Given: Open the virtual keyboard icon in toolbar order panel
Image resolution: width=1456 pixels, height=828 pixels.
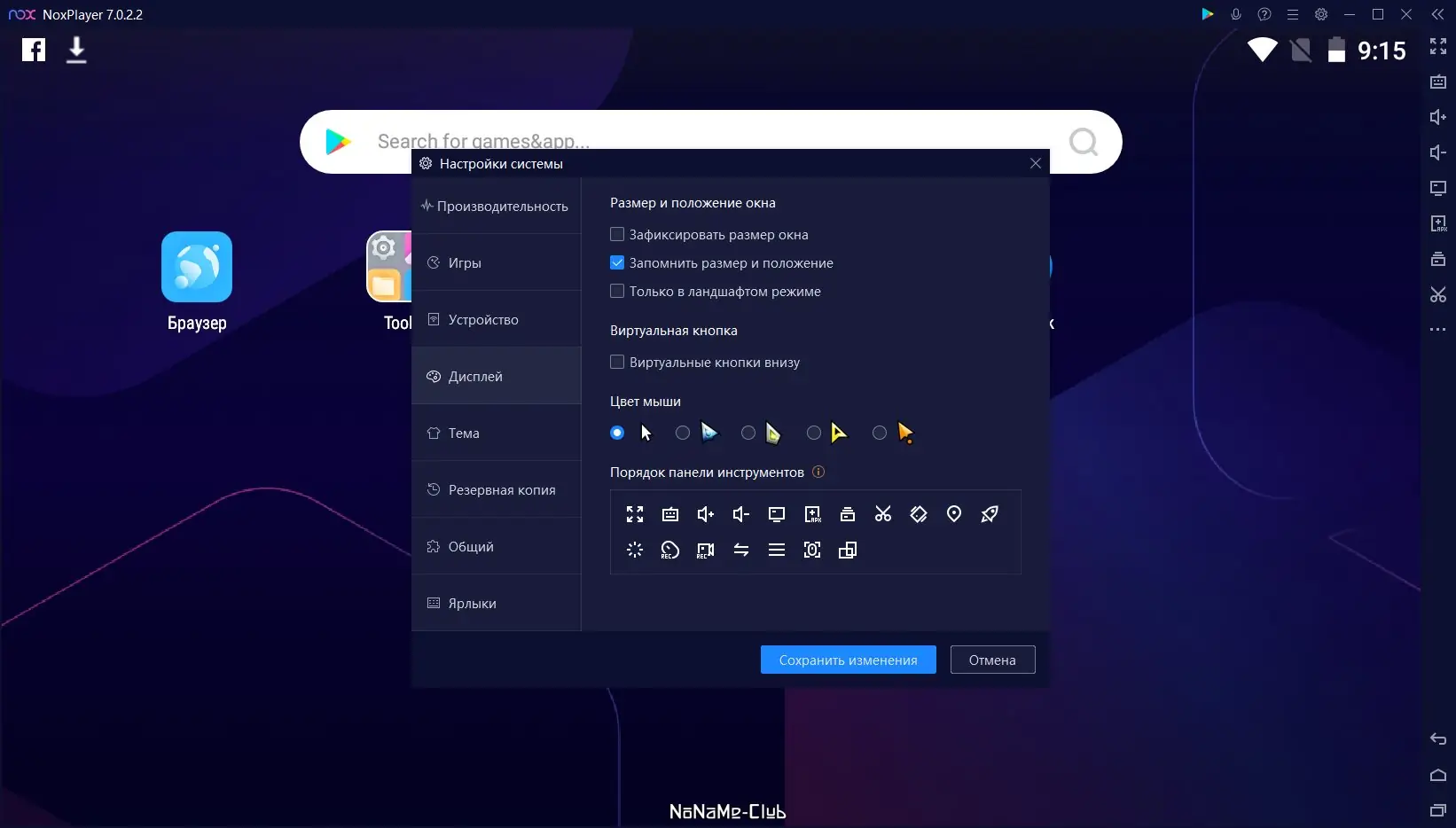Looking at the screenshot, I should coord(670,514).
